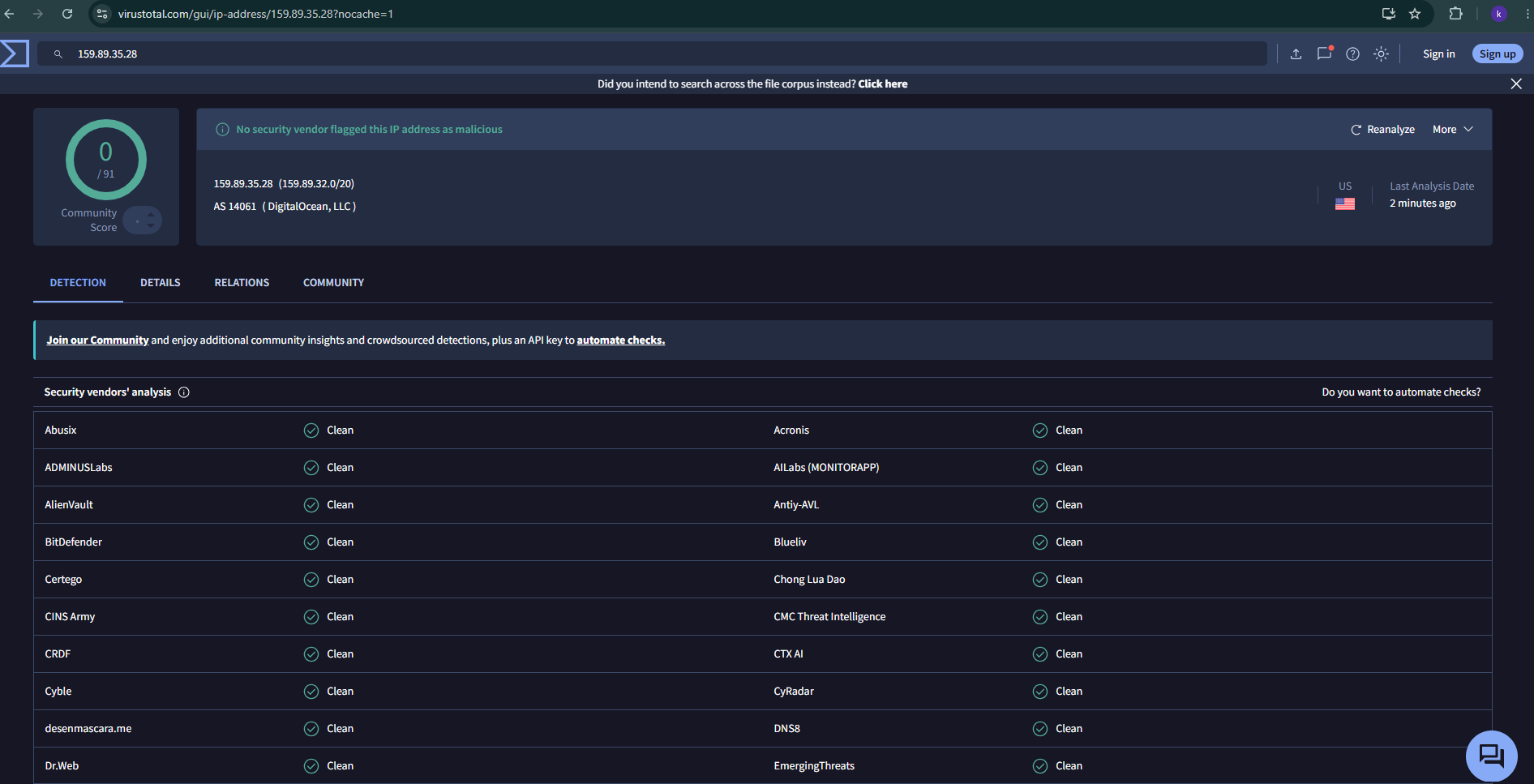Open the 'Join our Community' link
The width and height of the screenshot is (1534, 784).
pyautogui.click(x=97, y=341)
